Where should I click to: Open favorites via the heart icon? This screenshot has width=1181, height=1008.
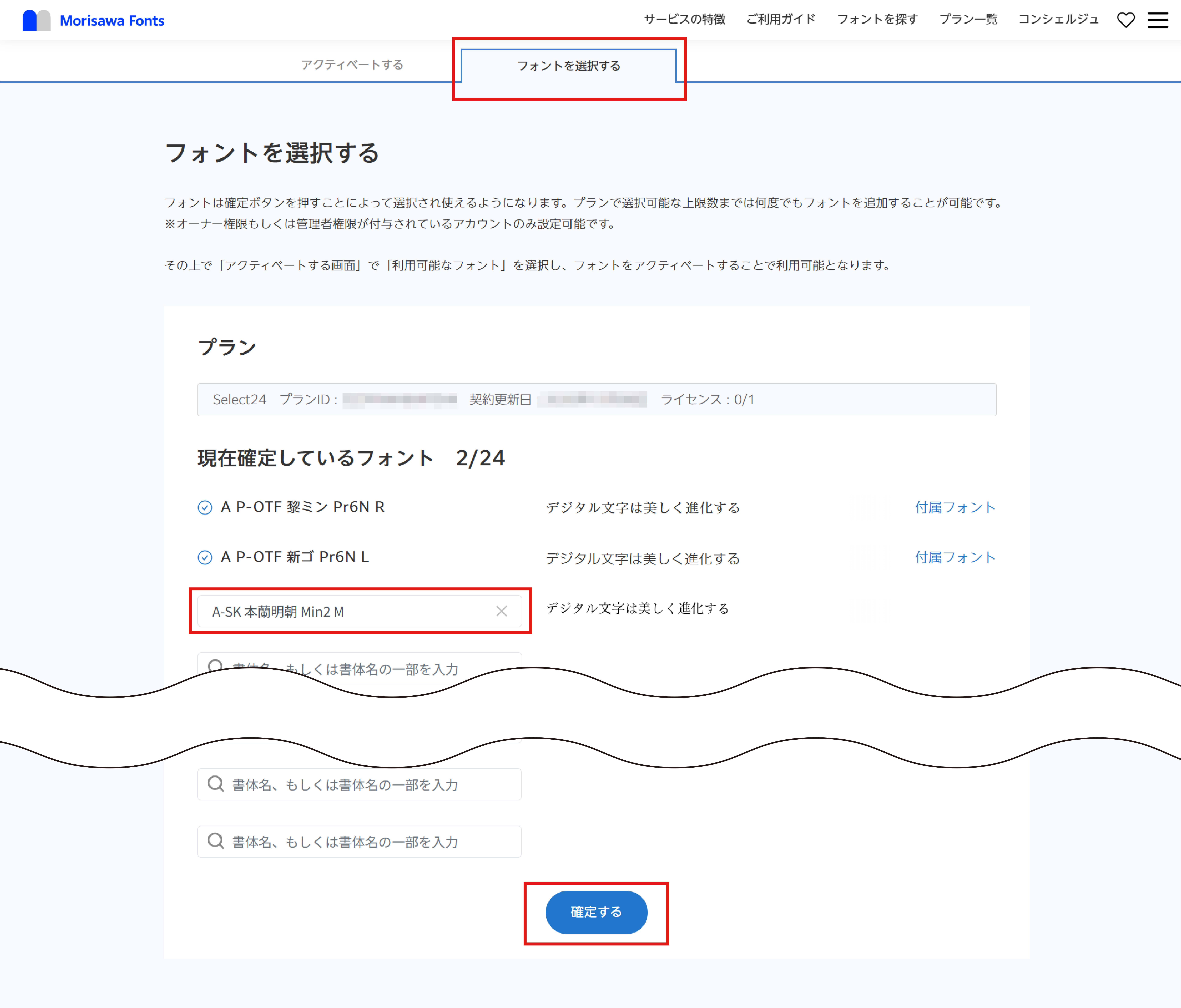1126,20
